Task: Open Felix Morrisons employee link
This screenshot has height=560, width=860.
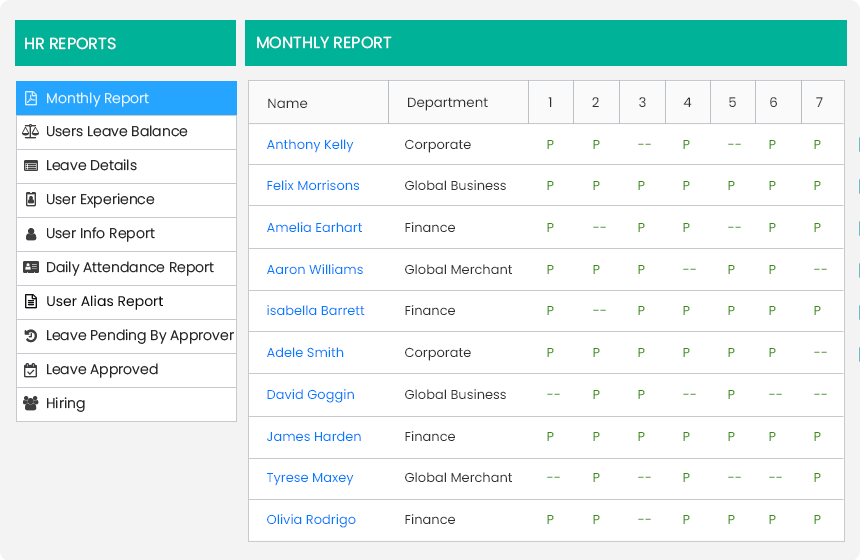Action: tap(313, 185)
